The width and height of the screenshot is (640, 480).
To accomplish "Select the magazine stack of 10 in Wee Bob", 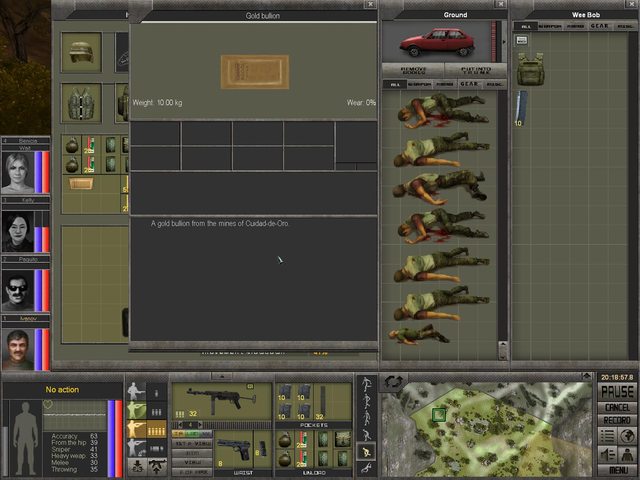I will pos(522,108).
